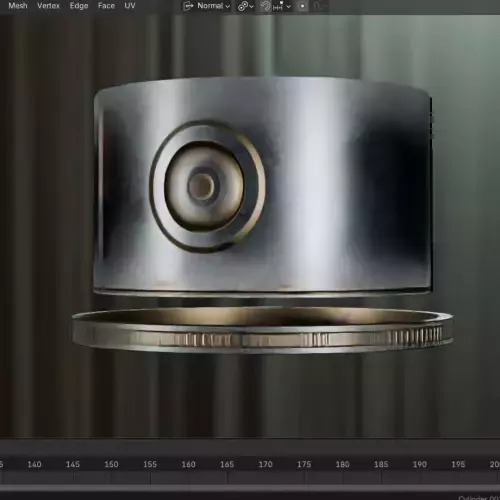Click frame 160 on the timeline
This screenshot has width=500, height=500.
click(188, 464)
